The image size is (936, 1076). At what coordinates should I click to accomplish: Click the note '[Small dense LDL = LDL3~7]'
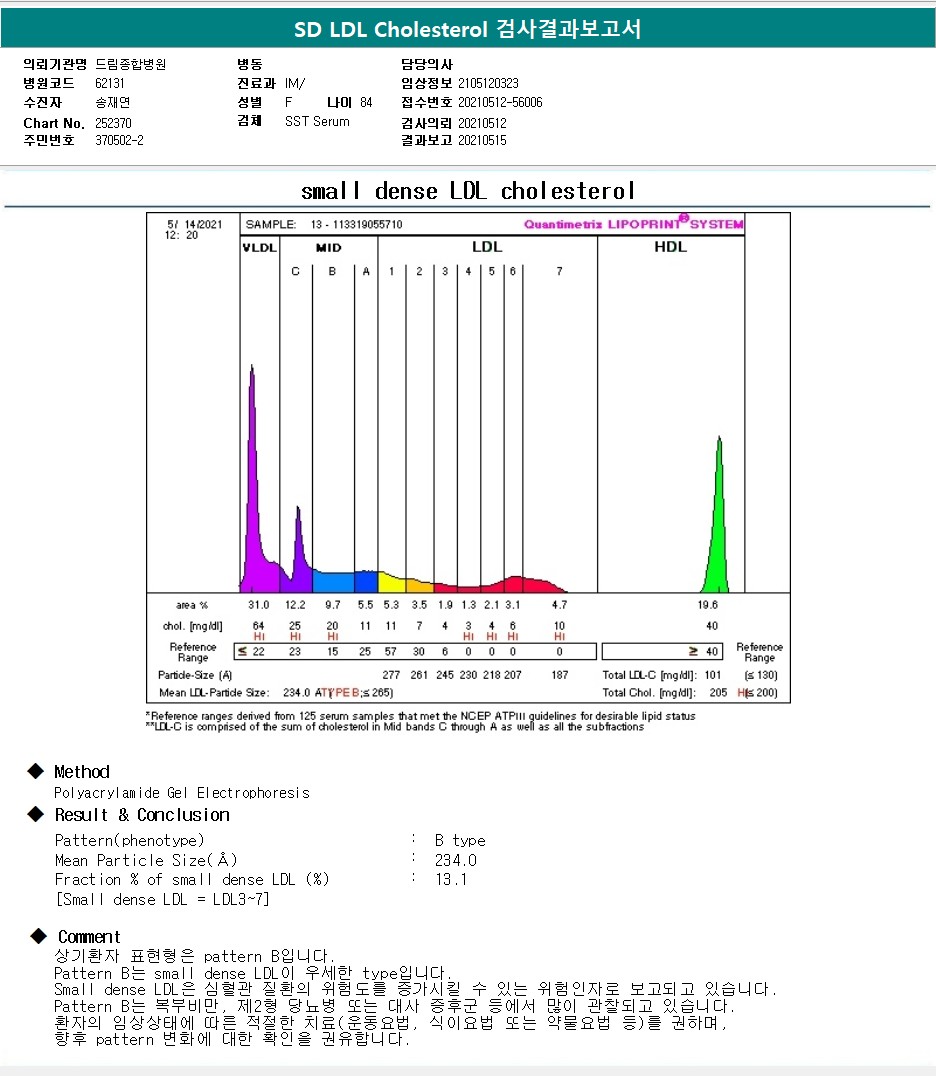coord(163,899)
